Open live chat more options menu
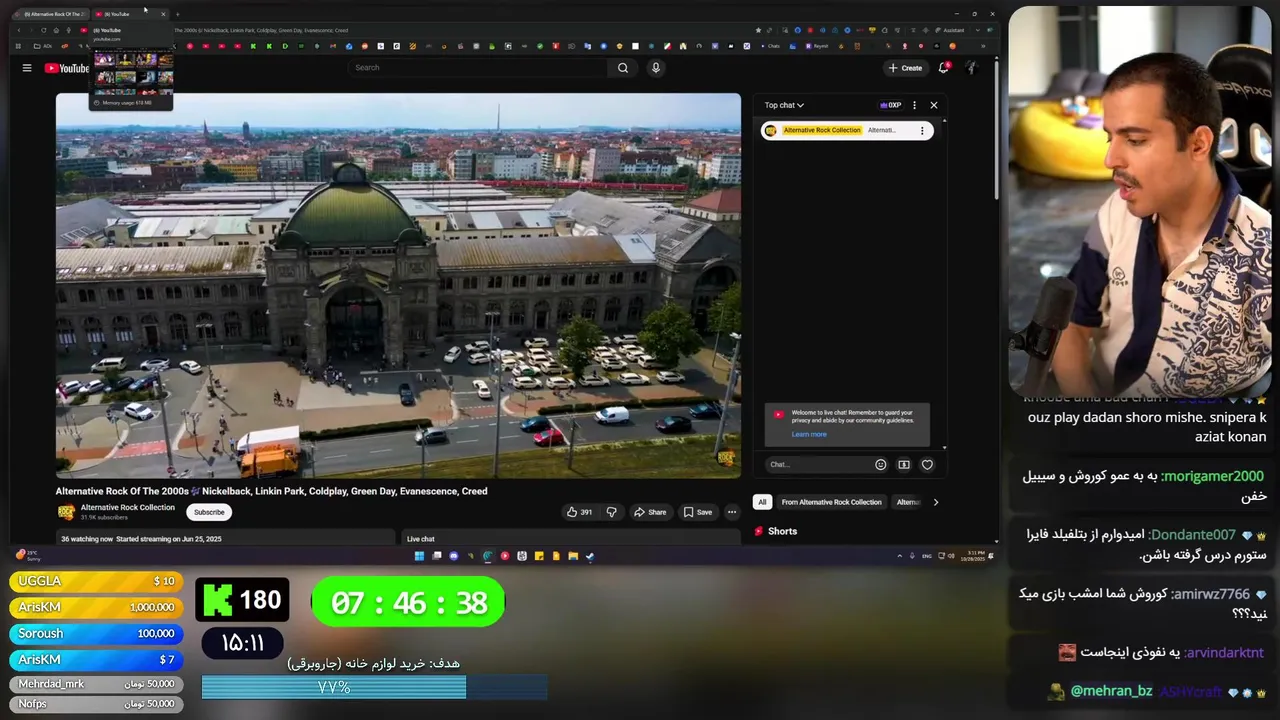 (x=914, y=105)
